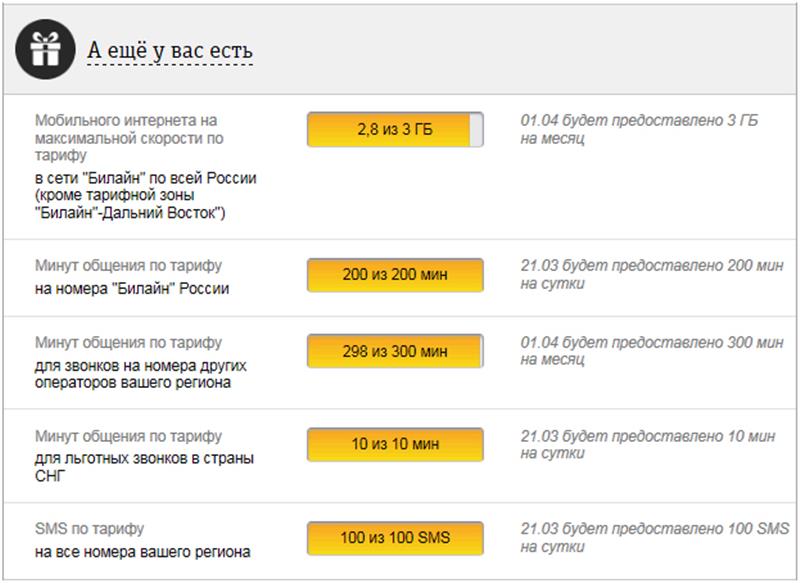The image size is (800, 583).
Task: Click the 10 из 10 мин bar
Action: (x=395, y=444)
